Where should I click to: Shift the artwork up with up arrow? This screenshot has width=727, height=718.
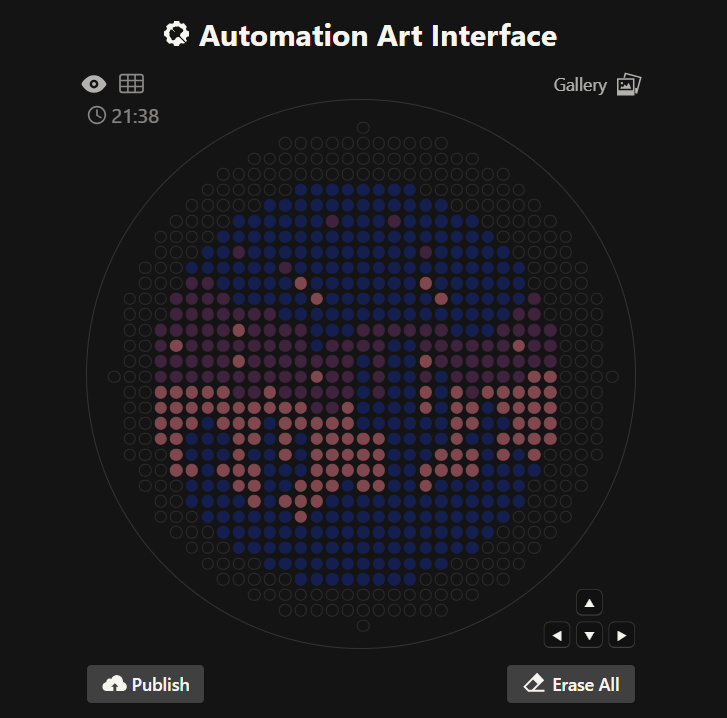coord(590,603)
